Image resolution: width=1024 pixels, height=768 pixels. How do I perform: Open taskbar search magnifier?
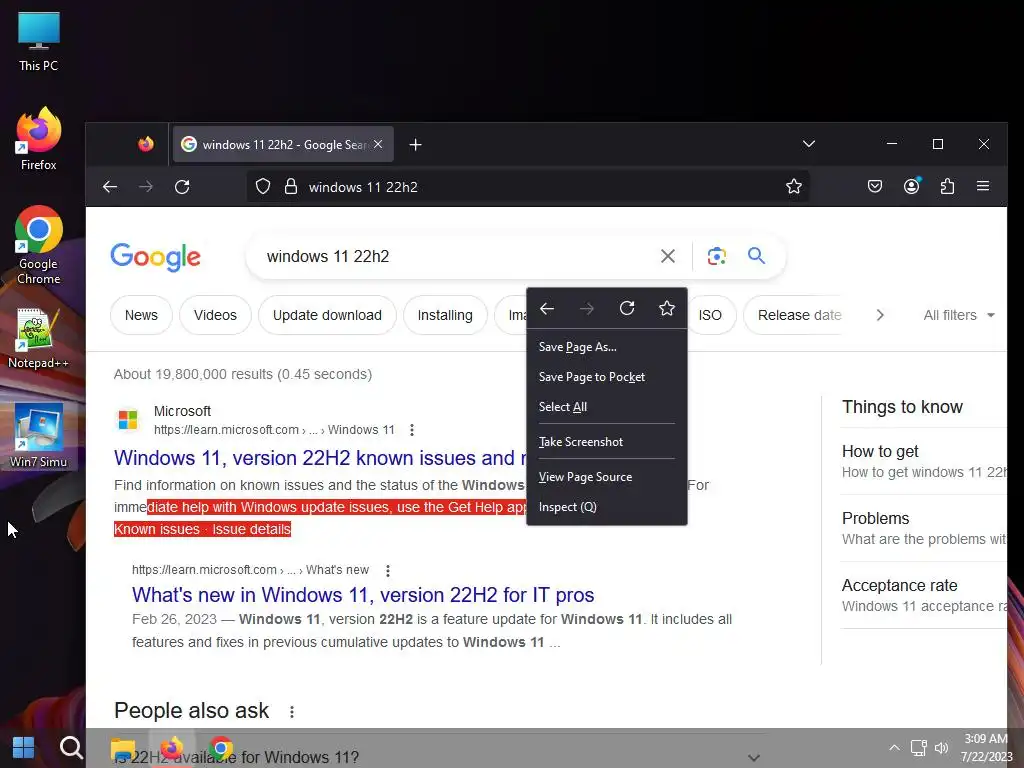(71, 748)
